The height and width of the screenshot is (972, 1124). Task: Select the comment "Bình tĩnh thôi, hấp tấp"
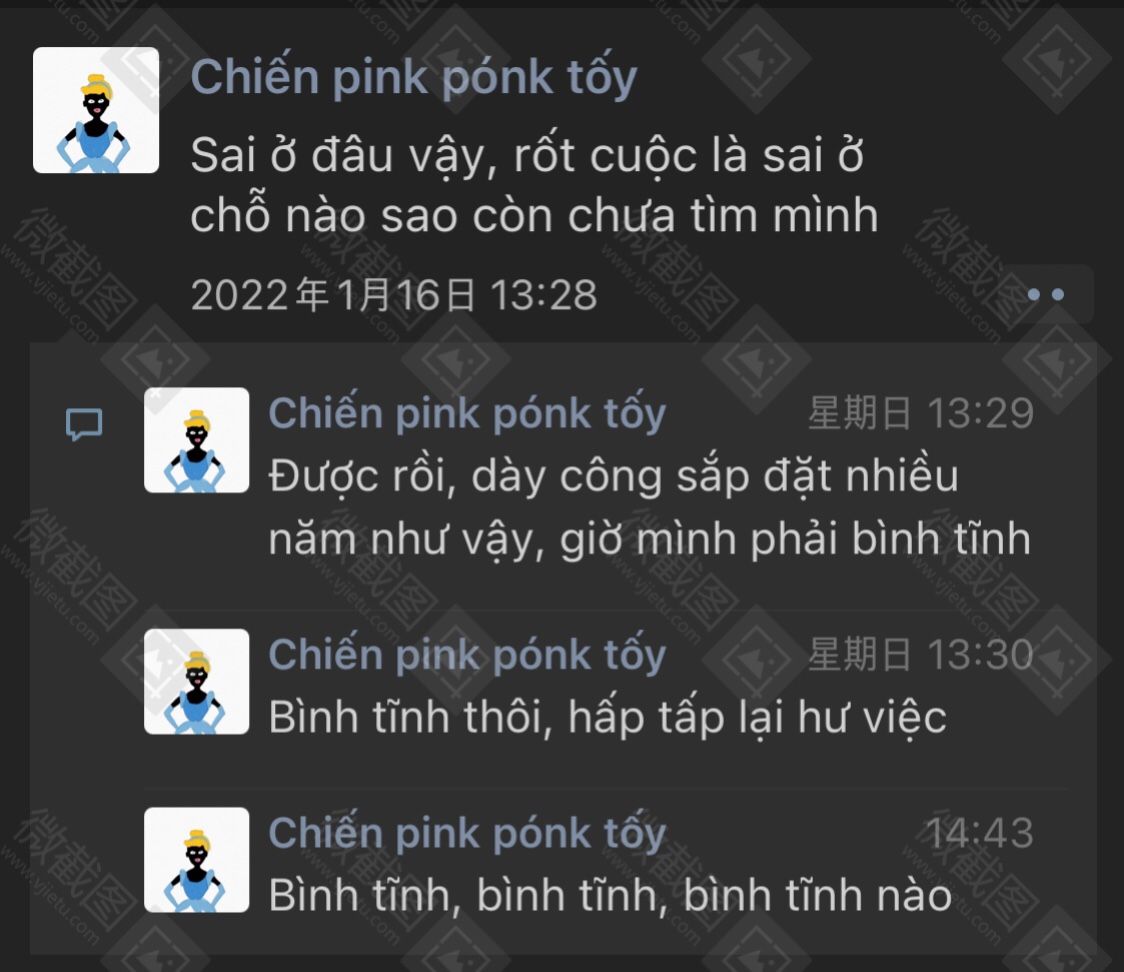click(607, 718)
